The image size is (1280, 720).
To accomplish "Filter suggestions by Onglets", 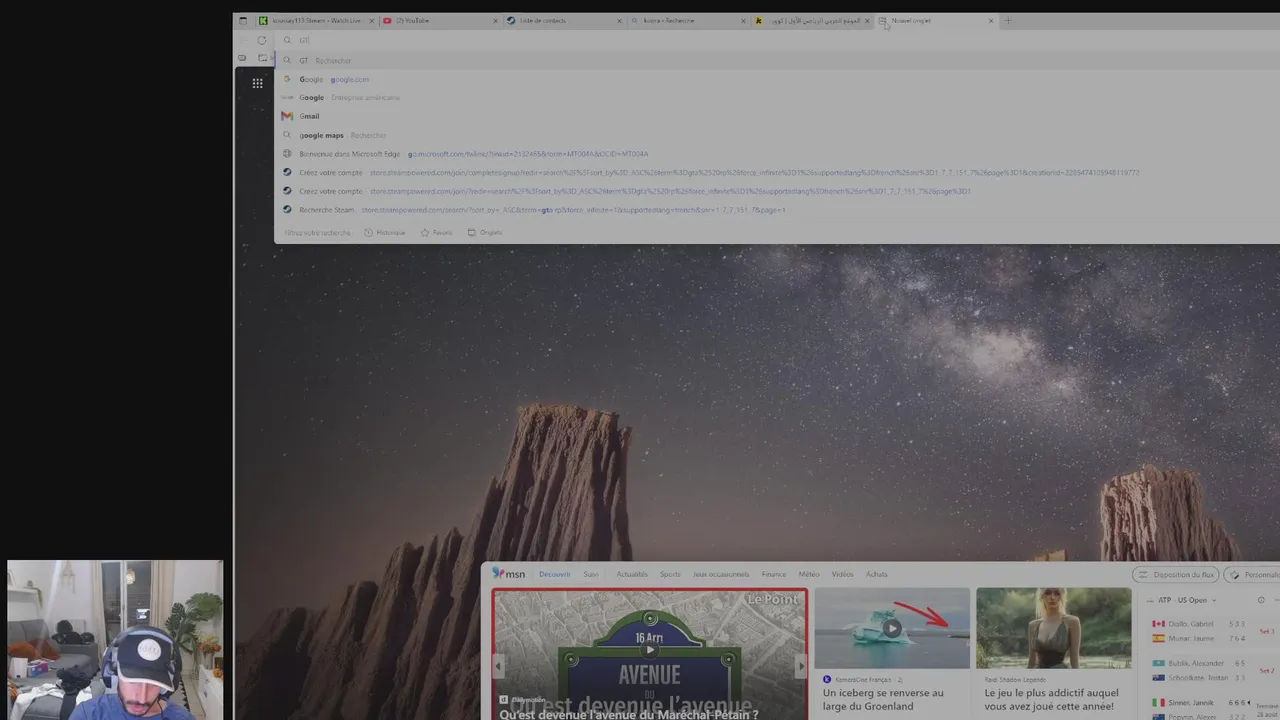I will coord(485,232).
